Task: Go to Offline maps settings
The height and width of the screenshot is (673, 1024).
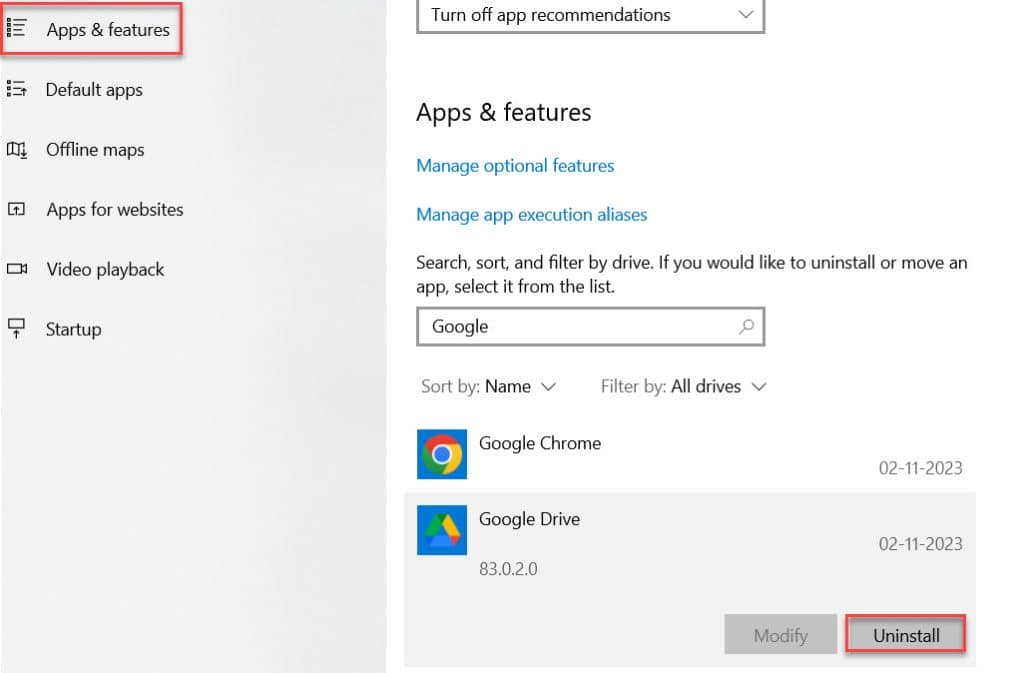Action: [x=95, y=149]
